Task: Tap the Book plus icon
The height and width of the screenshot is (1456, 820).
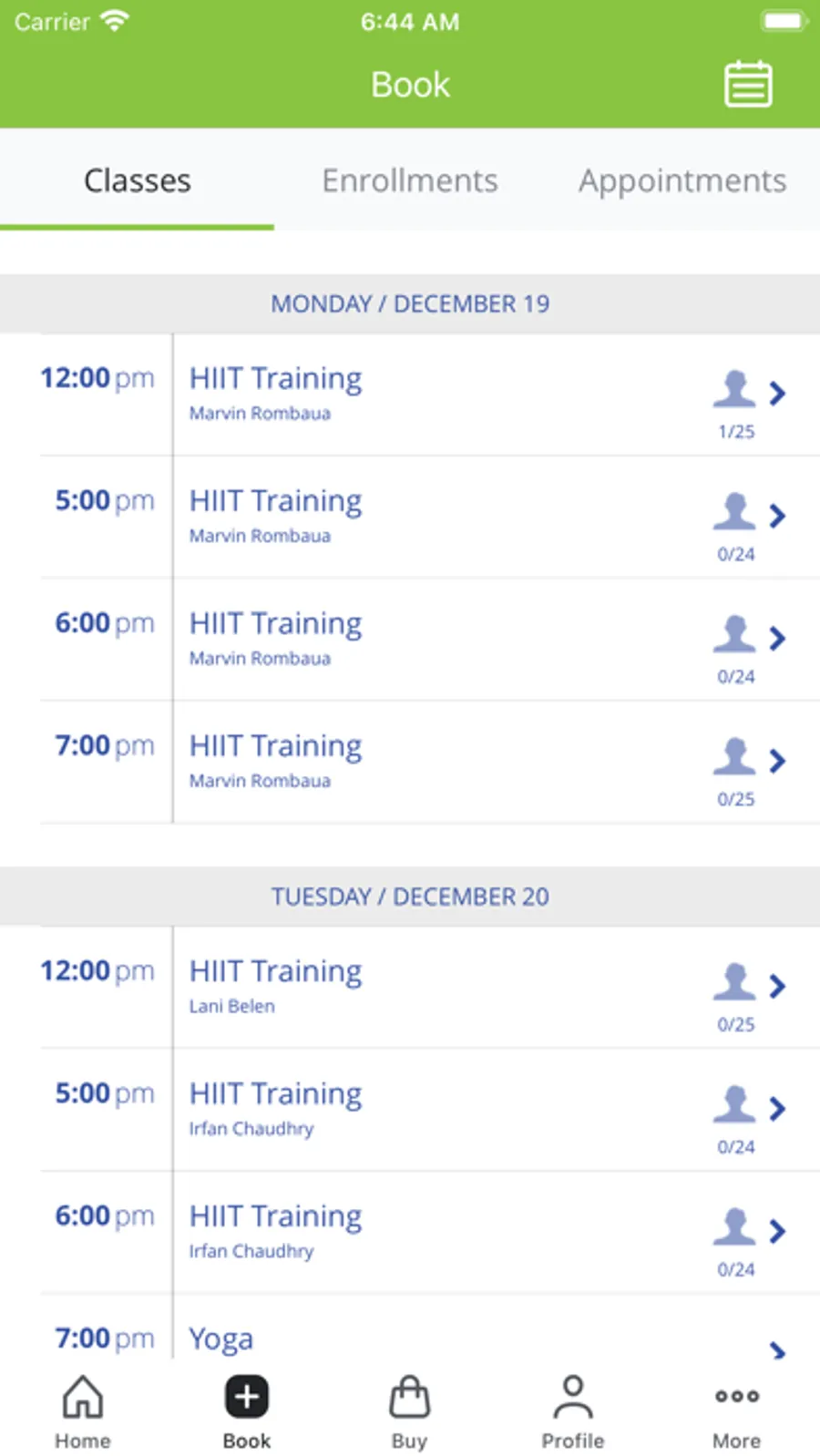Action: (x=247, y=1397)
